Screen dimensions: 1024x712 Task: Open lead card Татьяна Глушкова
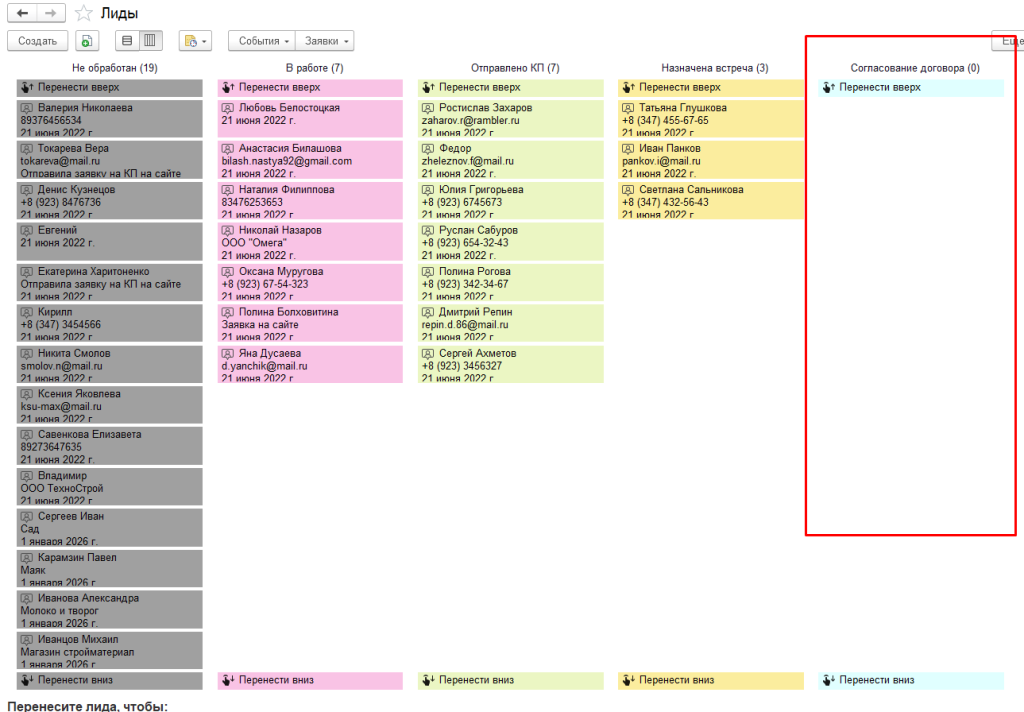pos(711,118)
